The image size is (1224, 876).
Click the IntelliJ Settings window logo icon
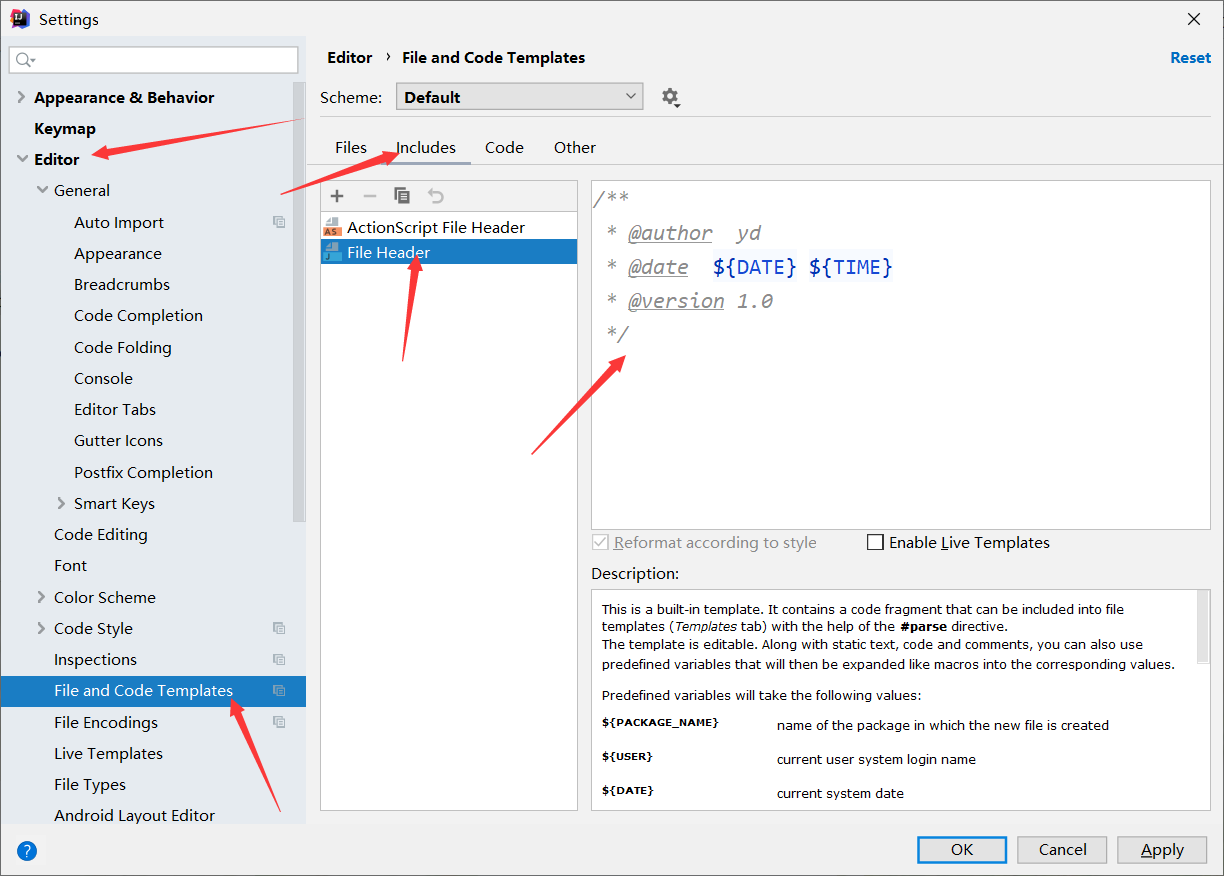click(x=20, y=19)
